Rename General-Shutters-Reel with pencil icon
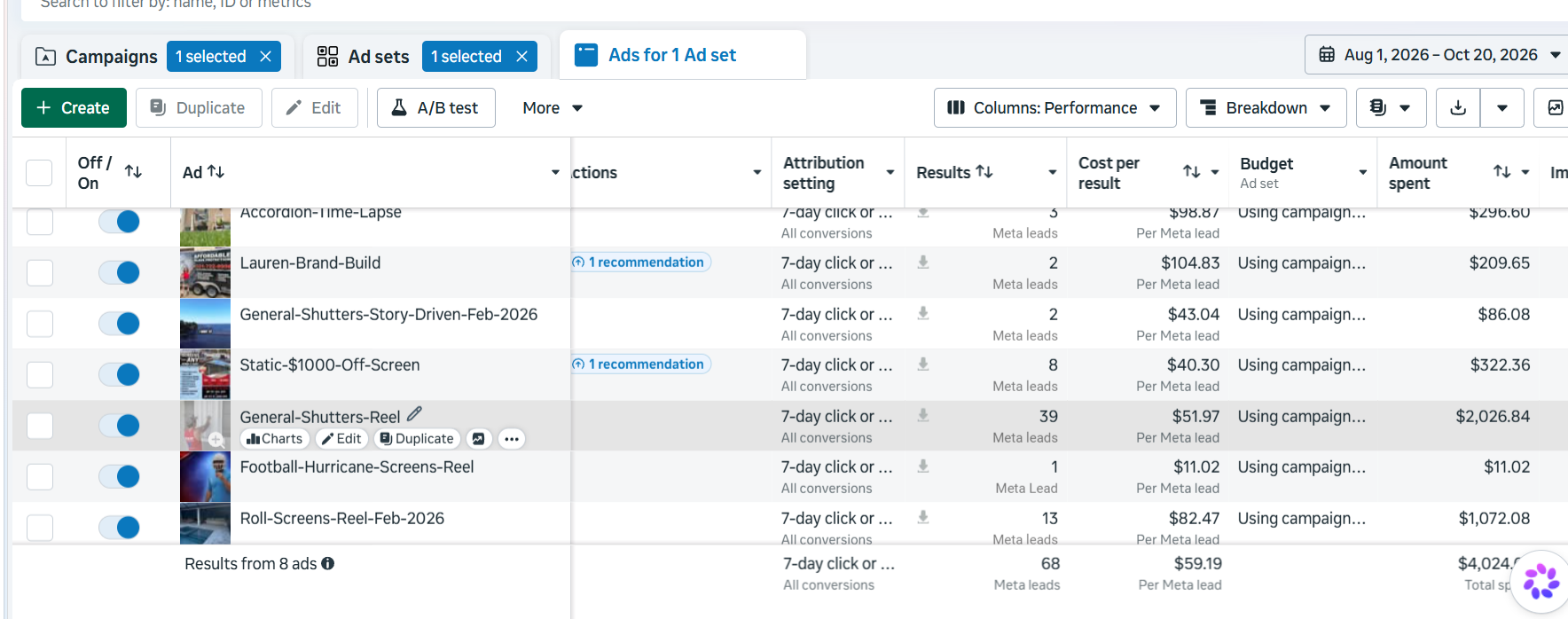1568x619 pixels. tap(414, 414)
